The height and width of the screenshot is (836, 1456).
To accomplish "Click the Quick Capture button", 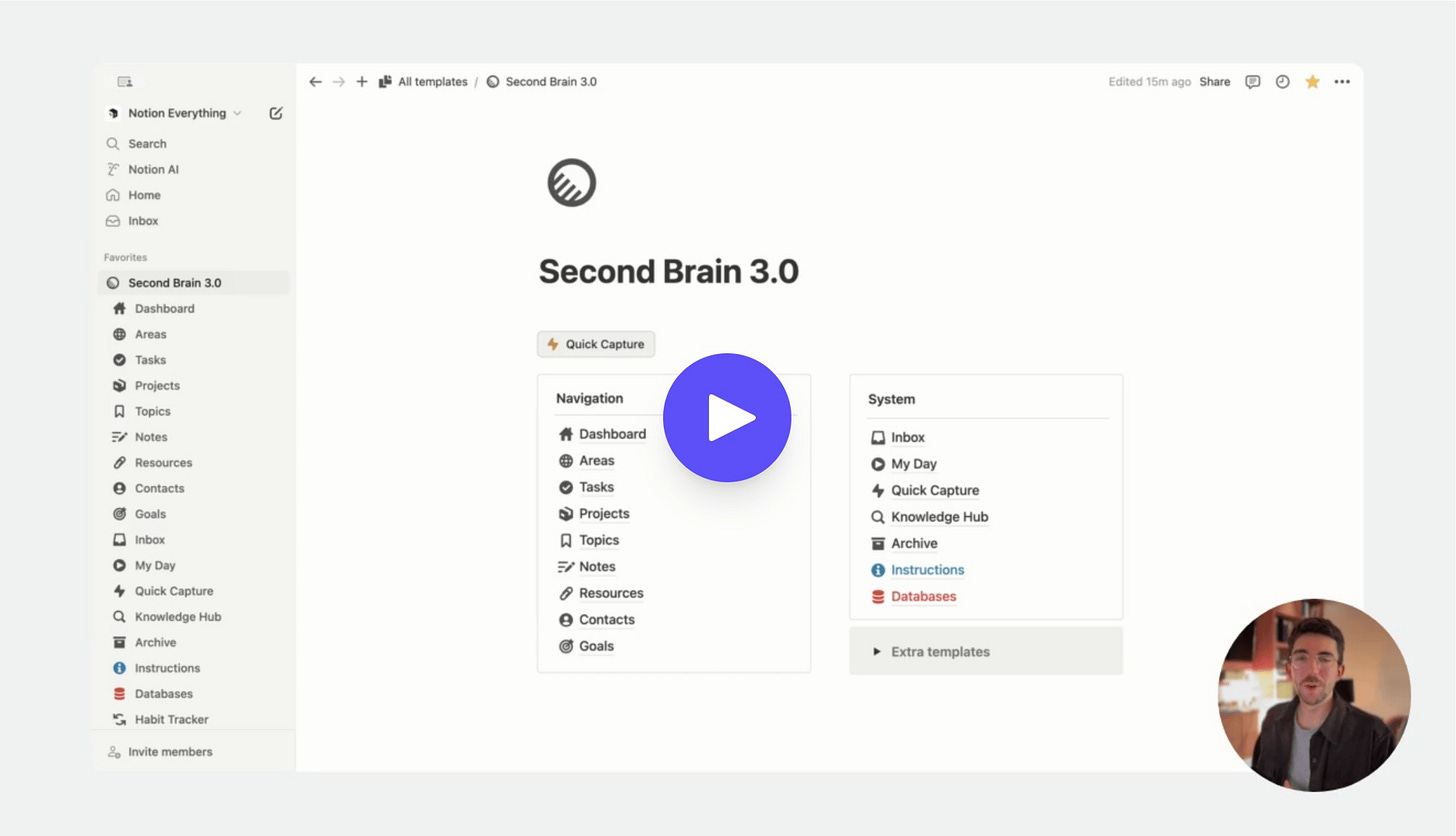I will coord(596,344).
